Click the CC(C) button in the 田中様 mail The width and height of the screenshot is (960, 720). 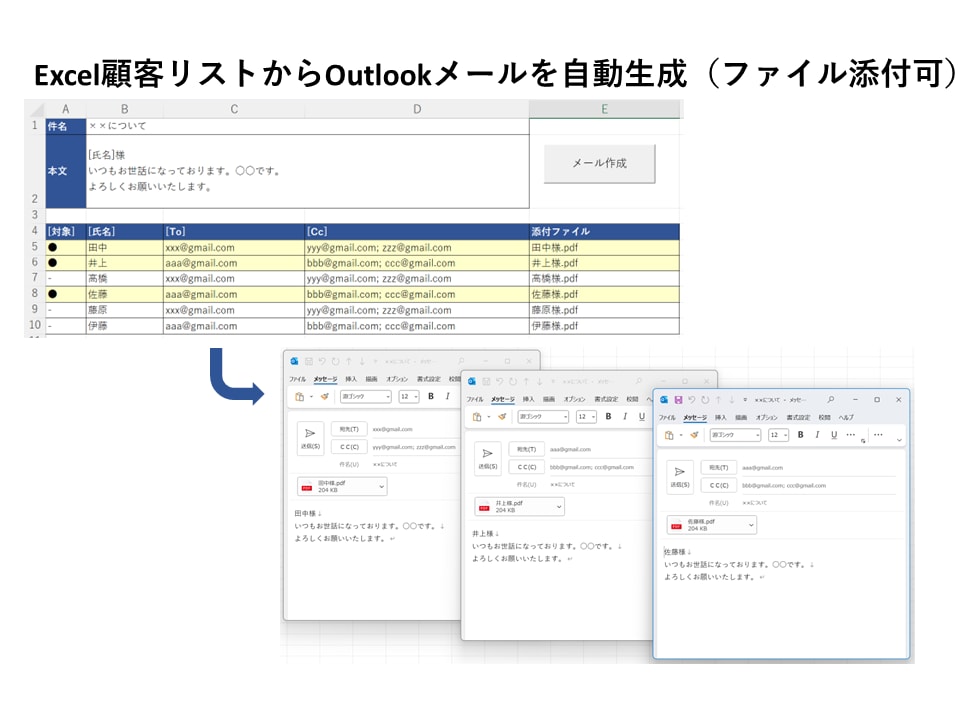[349, 447]
